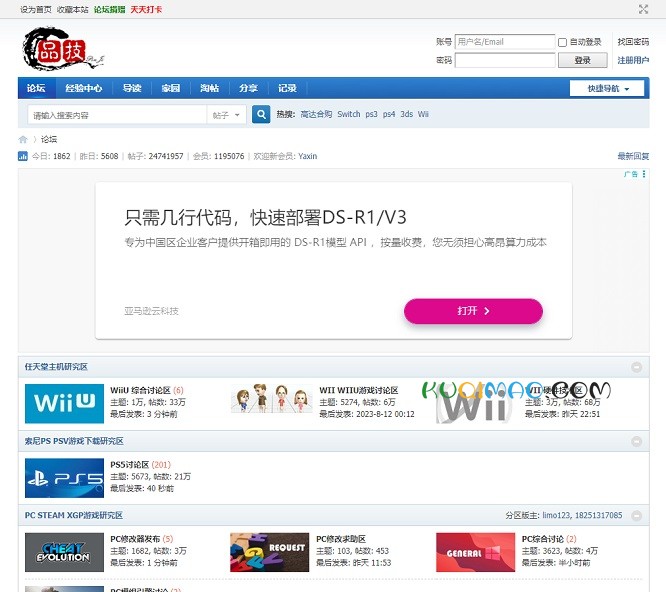666x592 pixels.
Task: Click hot search ps3
Action: [371, 114]
